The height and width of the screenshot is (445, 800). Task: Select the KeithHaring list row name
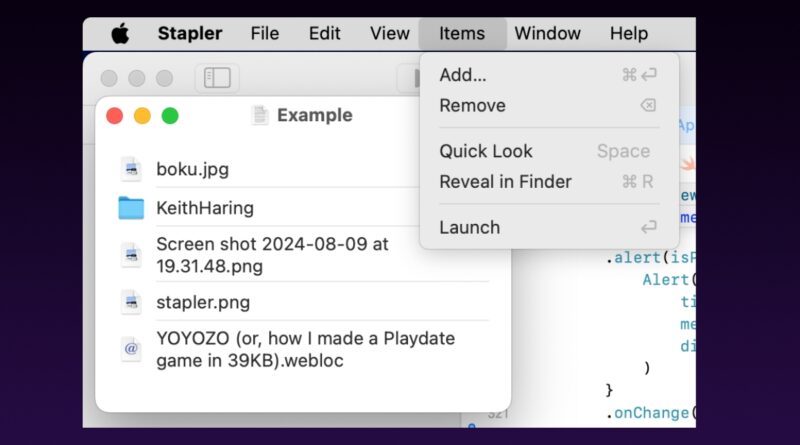[205, 208]
